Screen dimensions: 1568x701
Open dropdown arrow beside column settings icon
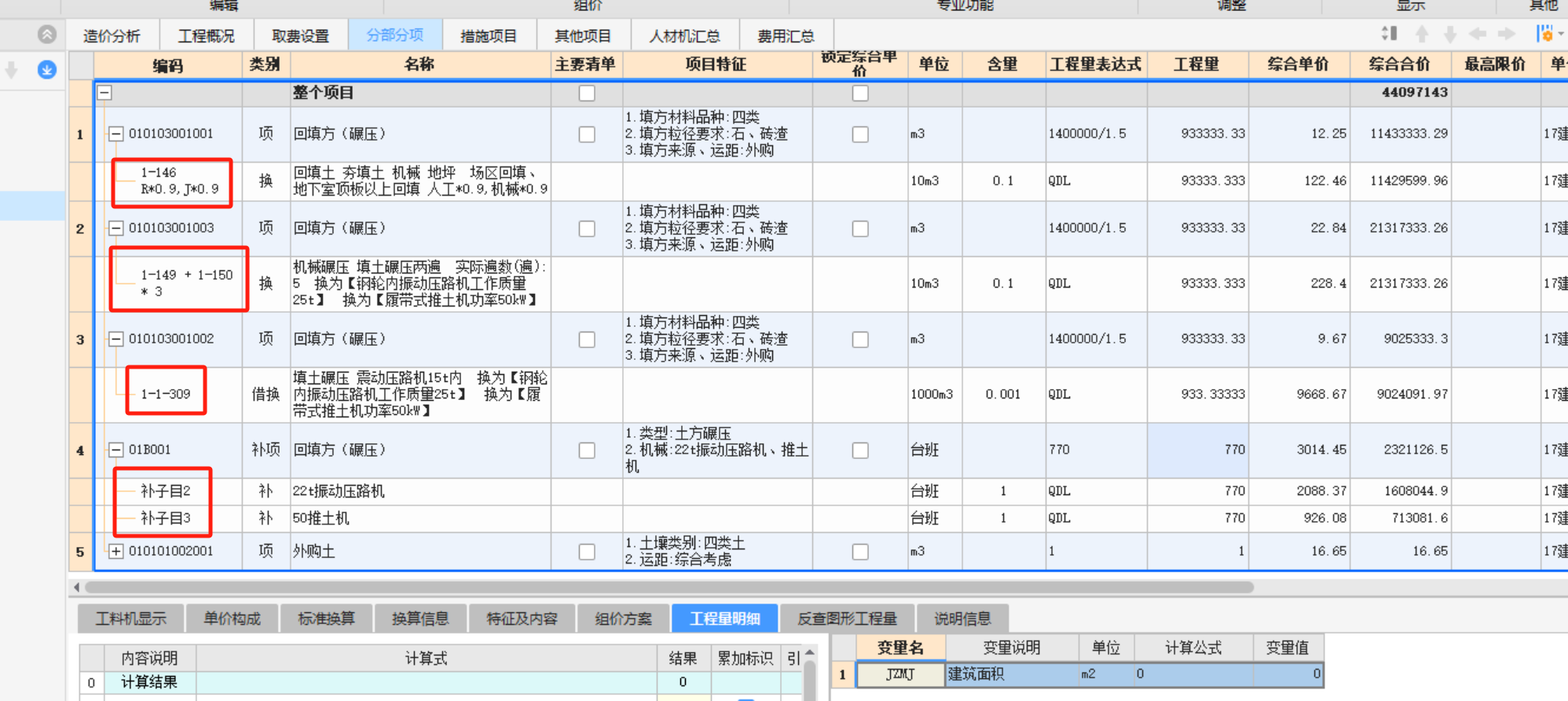click(1561, 34)
